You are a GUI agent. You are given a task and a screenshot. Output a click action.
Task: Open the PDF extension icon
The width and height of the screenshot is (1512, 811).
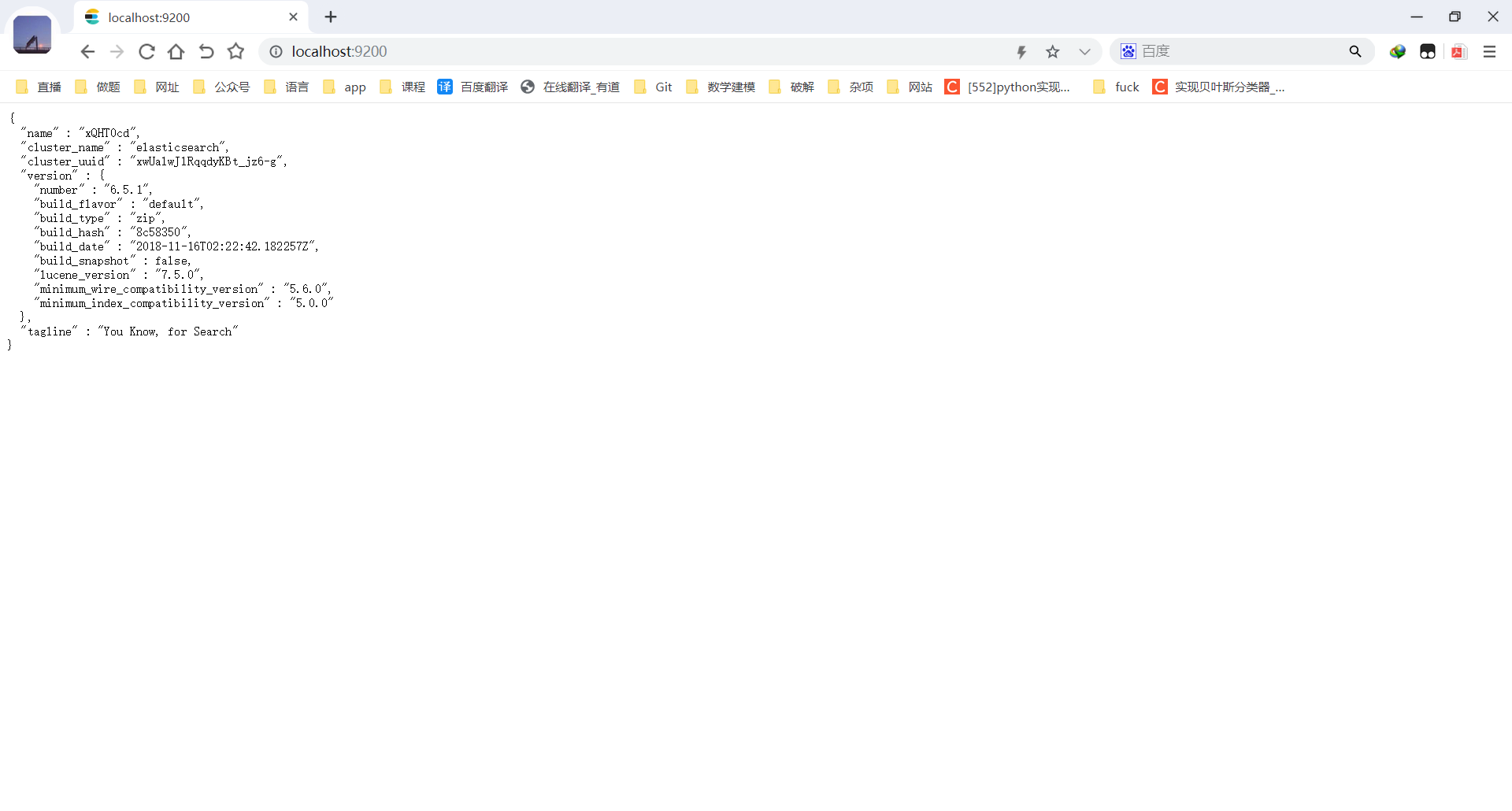click(x=1458, y=52)
